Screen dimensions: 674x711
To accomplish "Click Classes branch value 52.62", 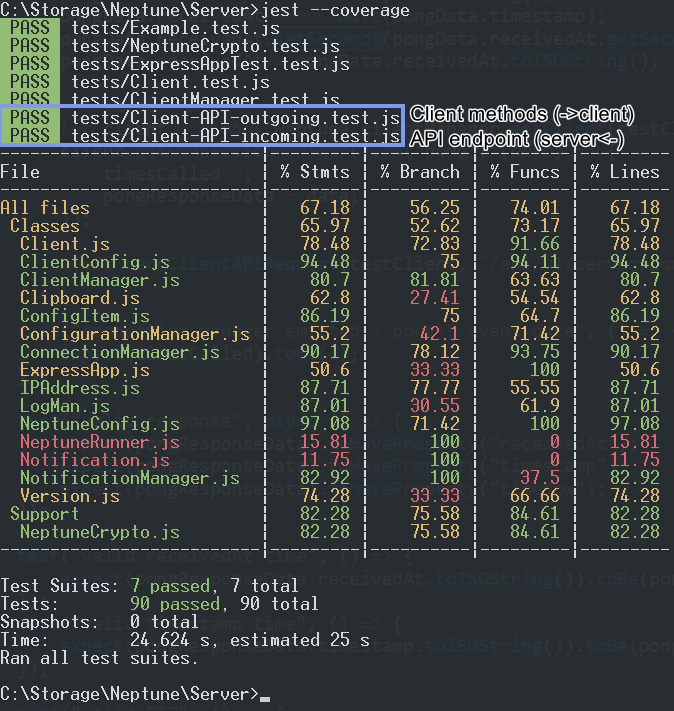I will [435, 226].
